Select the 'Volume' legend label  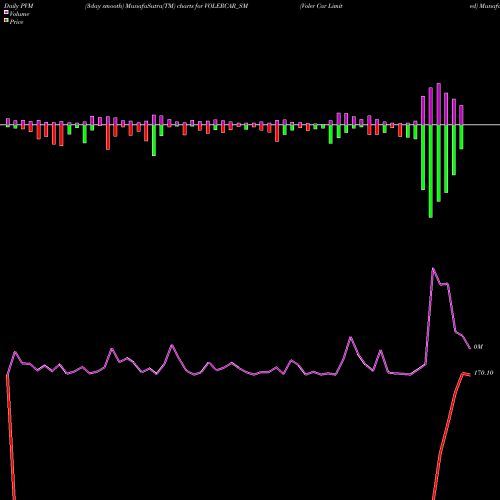point(19,14)
